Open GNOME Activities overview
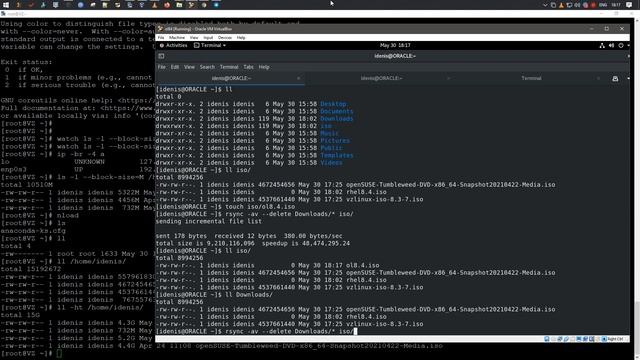The height and width of the screenshot is (360, 640). coord(173,45)
